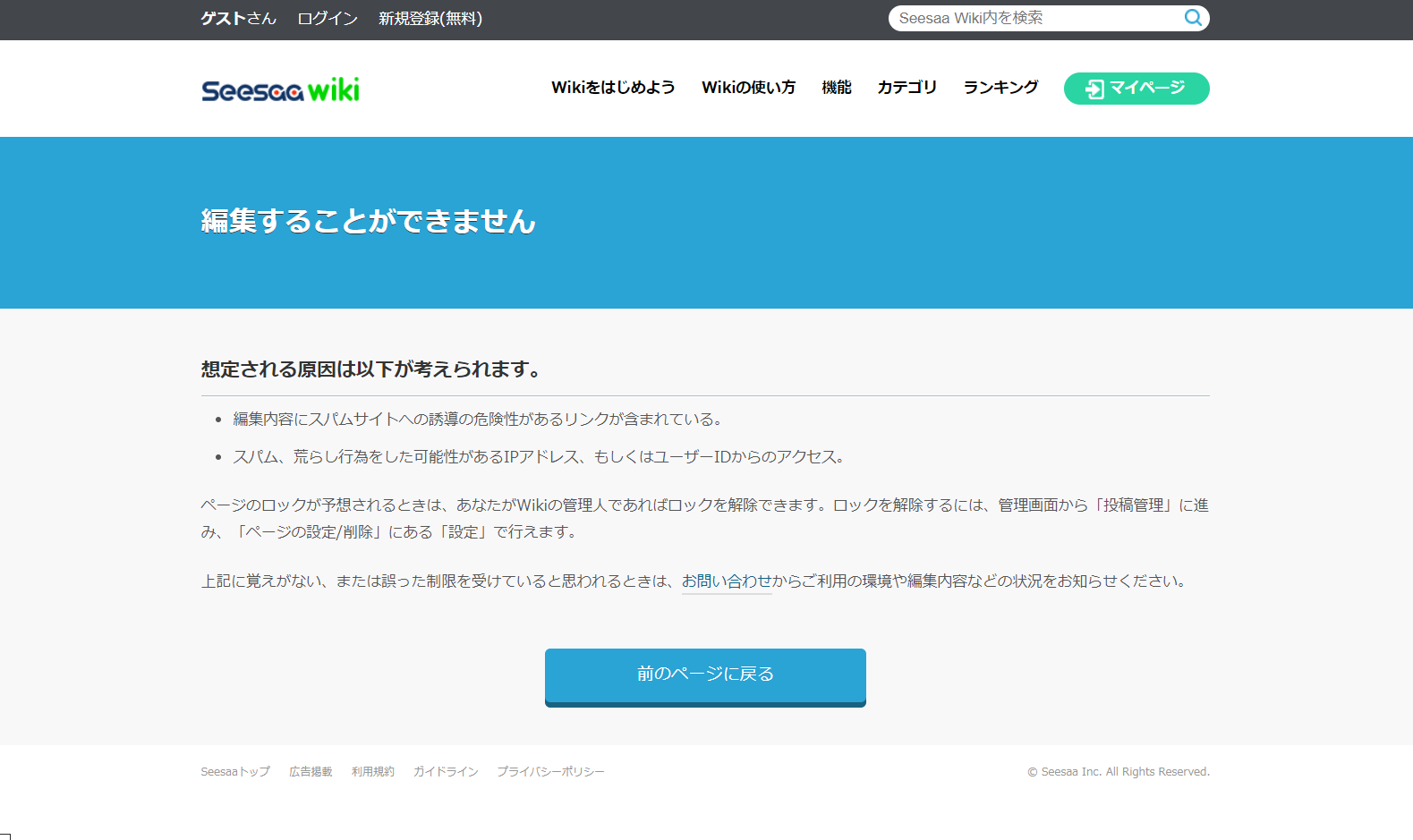Focus the Seesaa Wiki内を検索 search field
The width and height of the screenshot is (1413, 840).
coord(1036,18)
